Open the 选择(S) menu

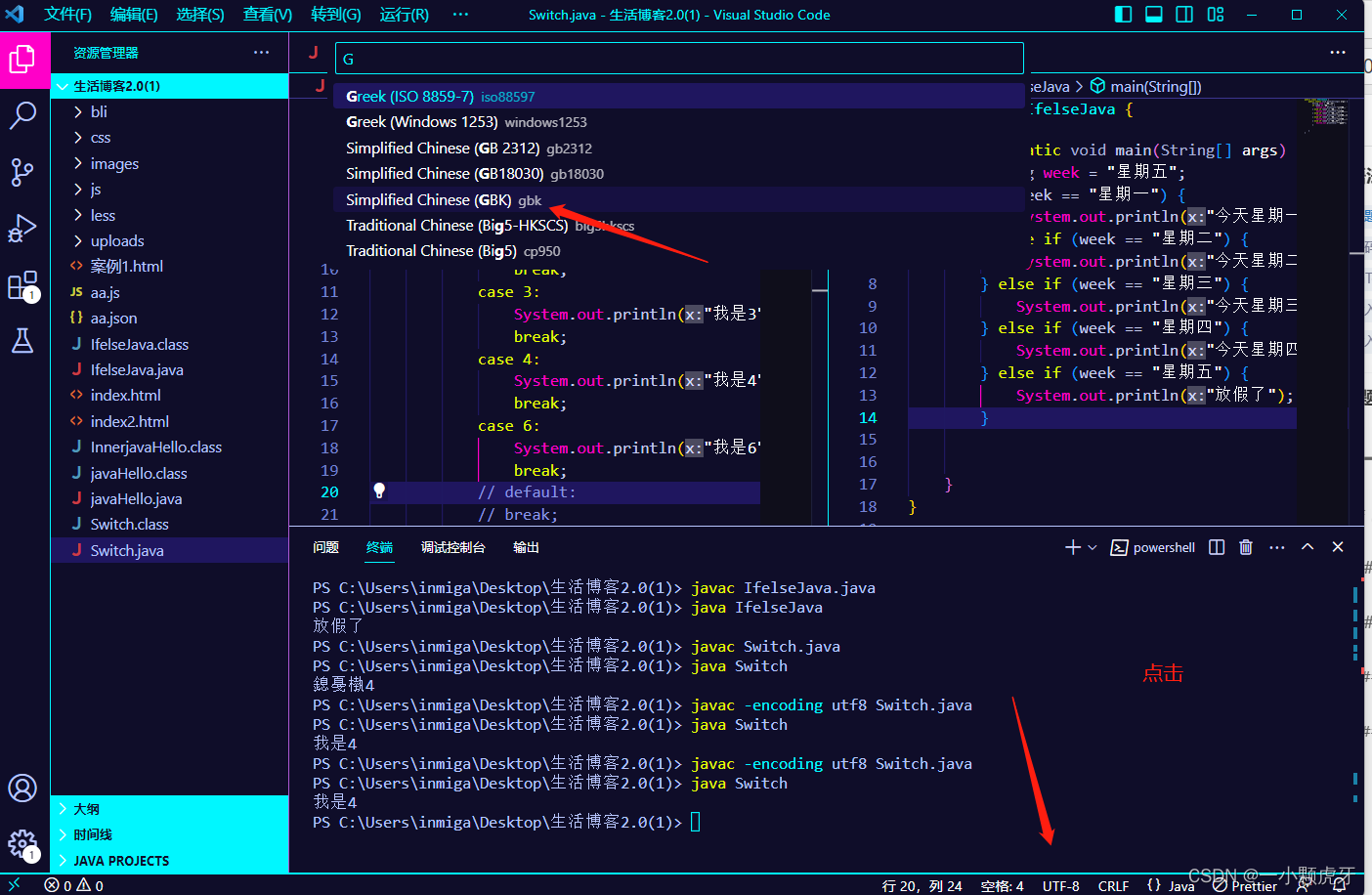200,15
